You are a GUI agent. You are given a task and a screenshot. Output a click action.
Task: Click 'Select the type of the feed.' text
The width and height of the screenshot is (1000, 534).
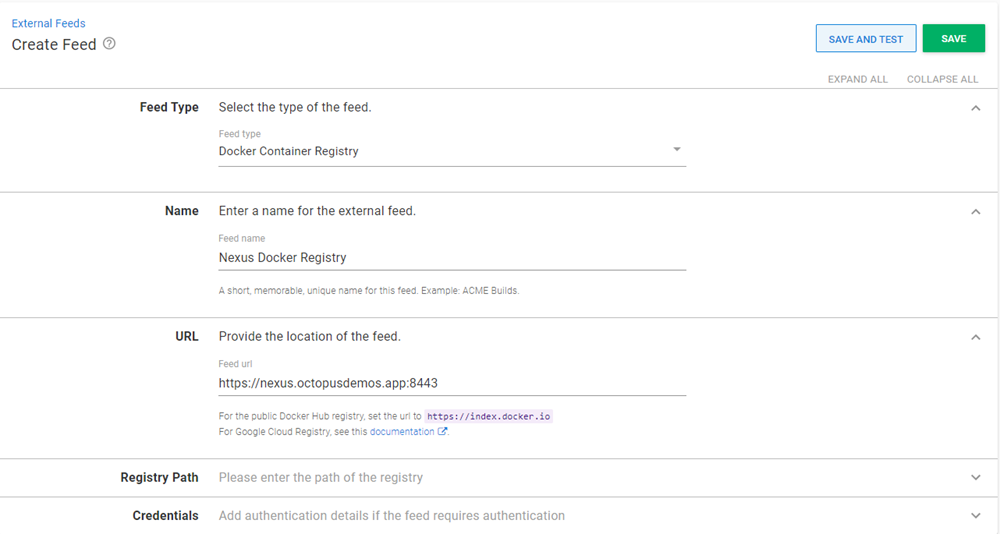coord(295,107)
